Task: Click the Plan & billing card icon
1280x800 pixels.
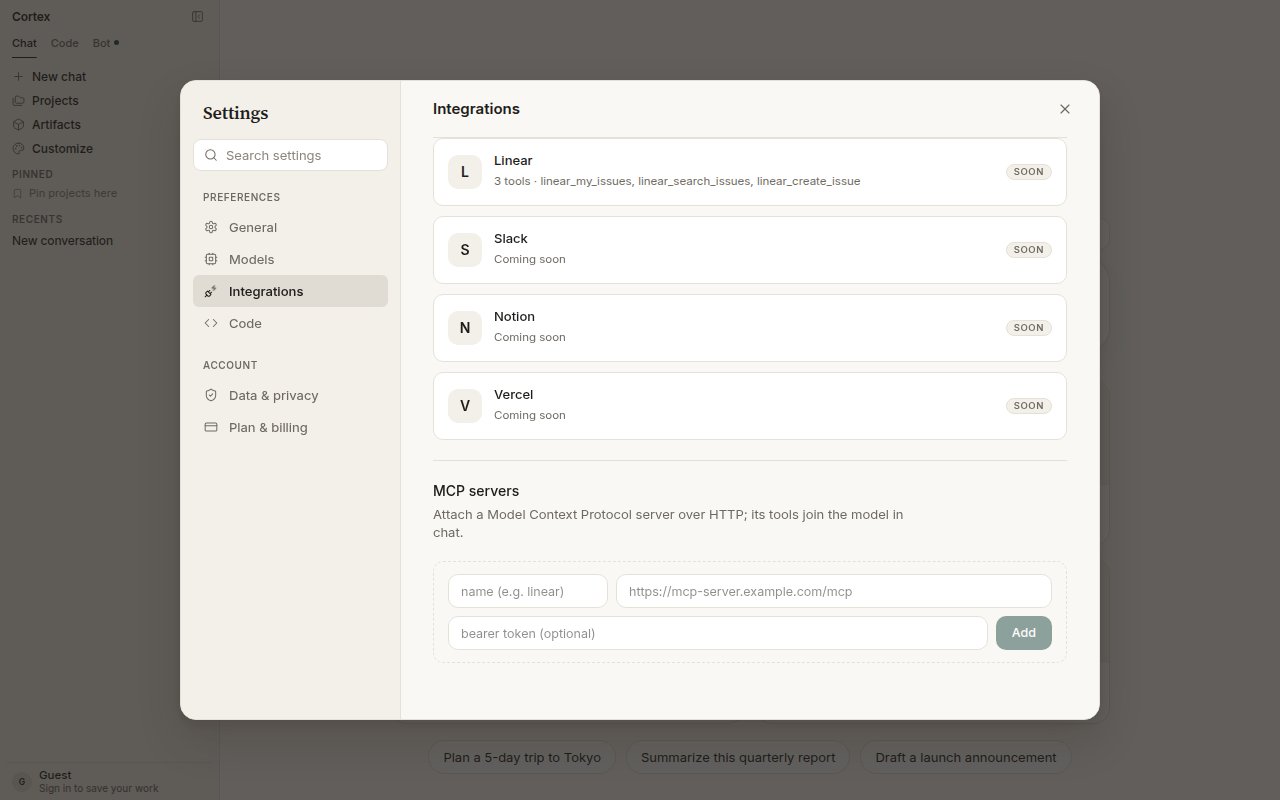Action: pos(211,427)
